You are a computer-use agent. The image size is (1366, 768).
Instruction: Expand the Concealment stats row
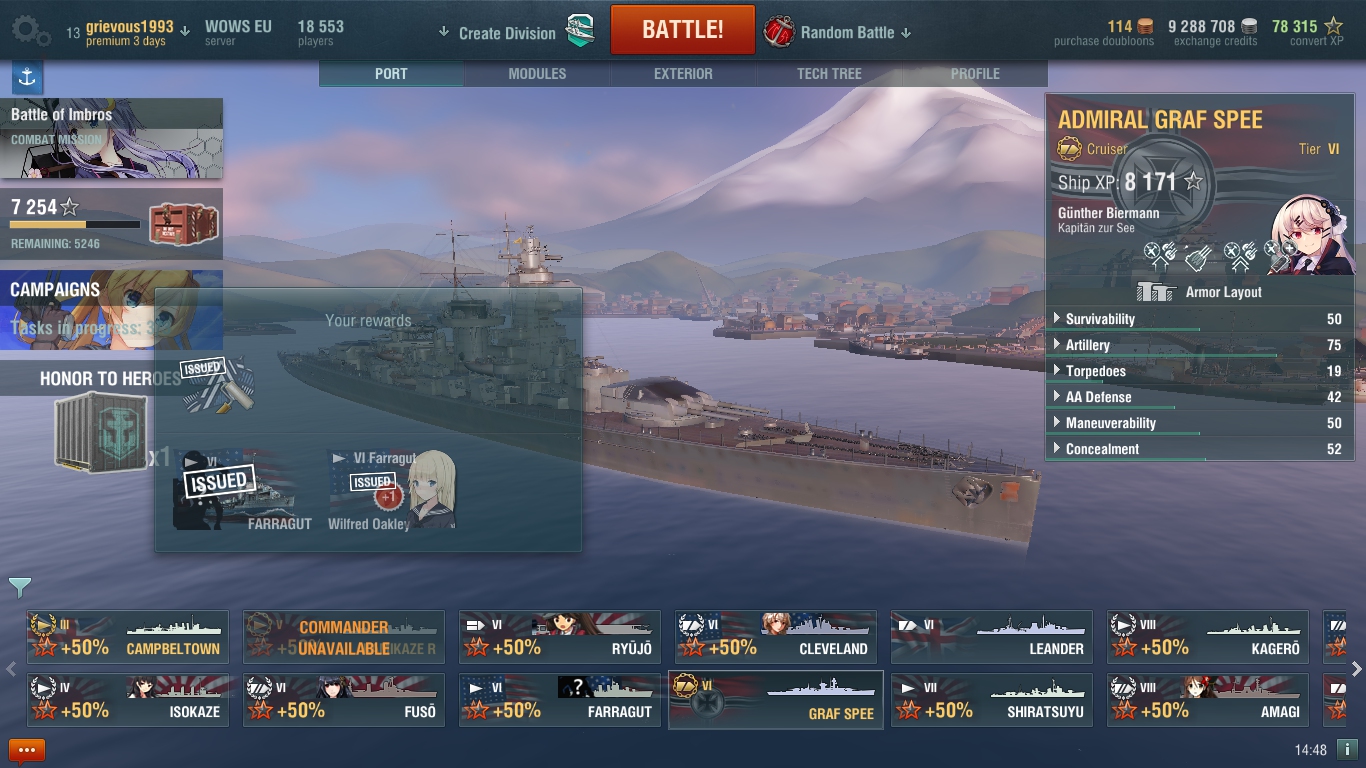pyautogui.click(x=1198, y=449)
